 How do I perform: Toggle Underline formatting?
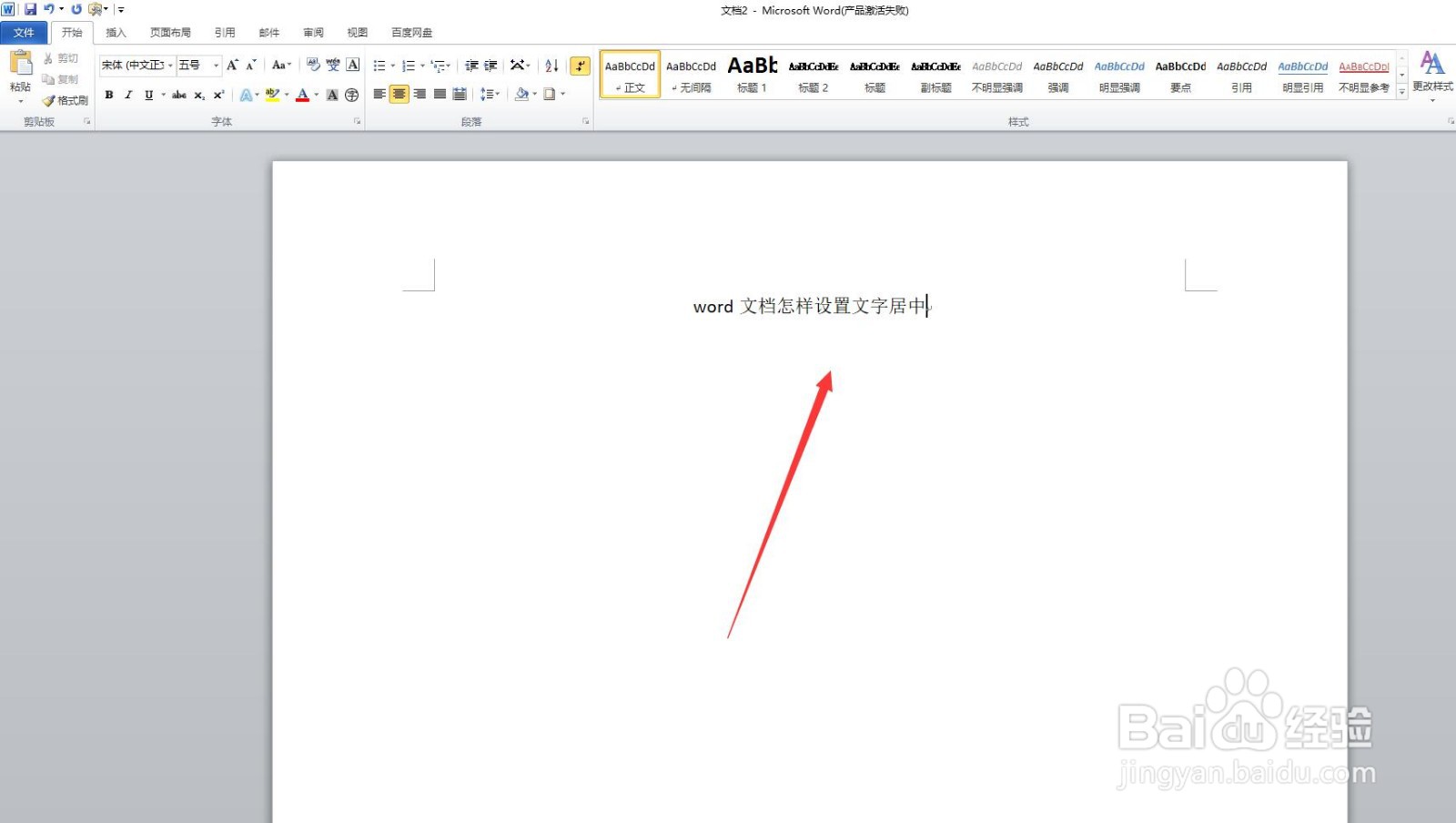click(x=148, y=95)
